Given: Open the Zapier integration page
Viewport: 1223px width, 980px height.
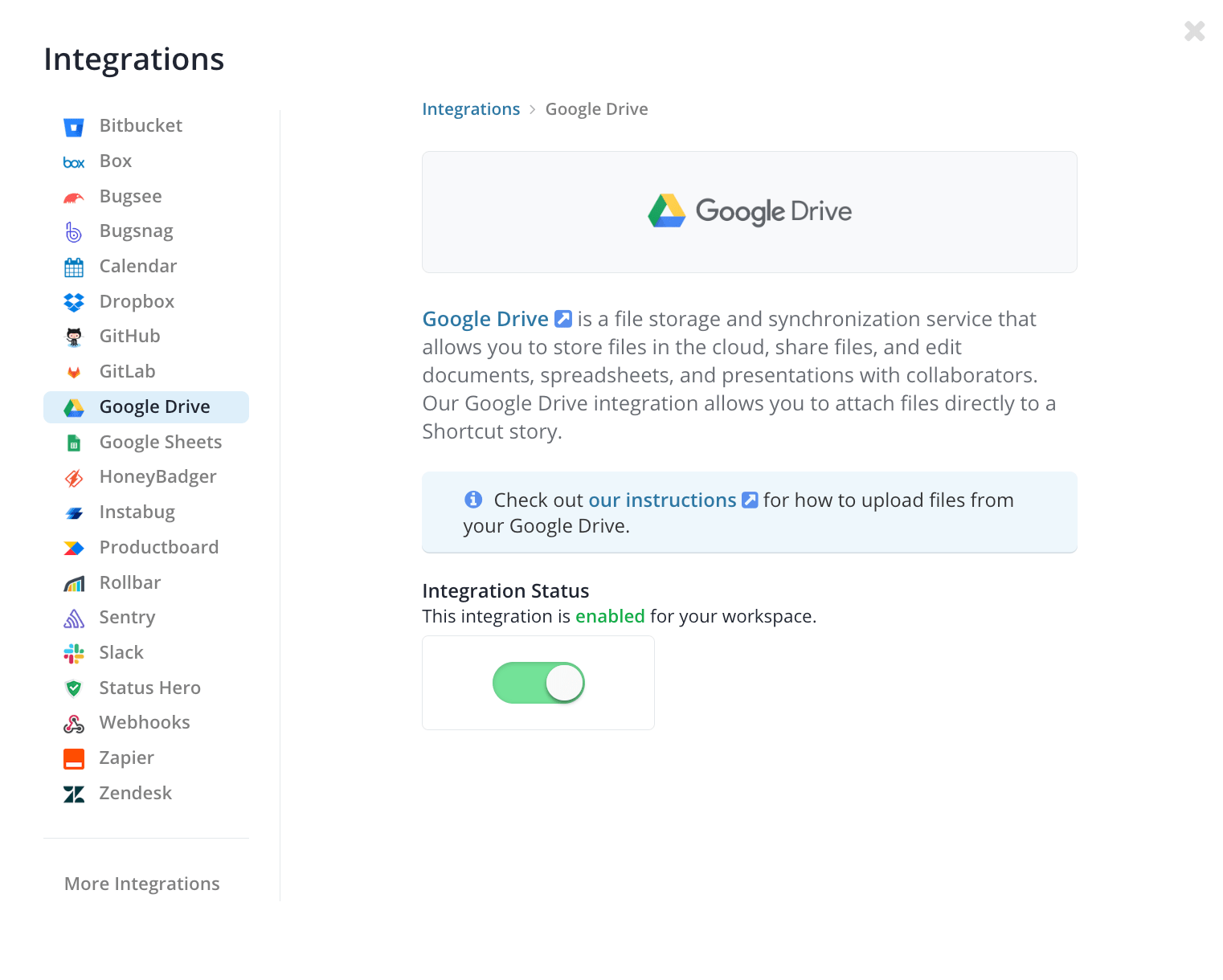Looking at the screenshot, I should pos(126,758).
